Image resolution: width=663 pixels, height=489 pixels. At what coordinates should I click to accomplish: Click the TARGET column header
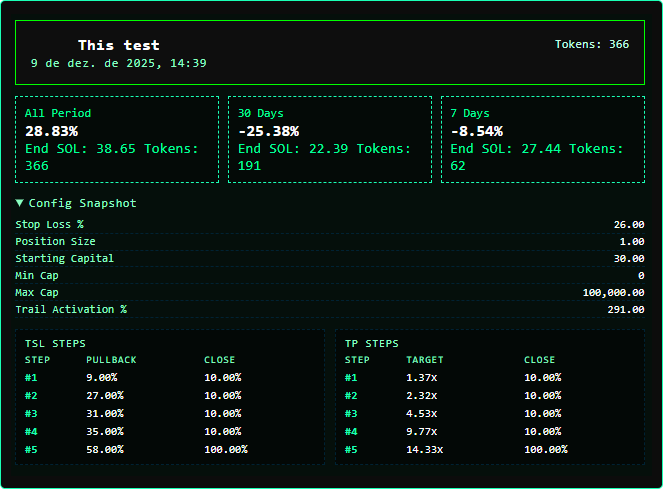pyautogui.click(x=425, y=360)
